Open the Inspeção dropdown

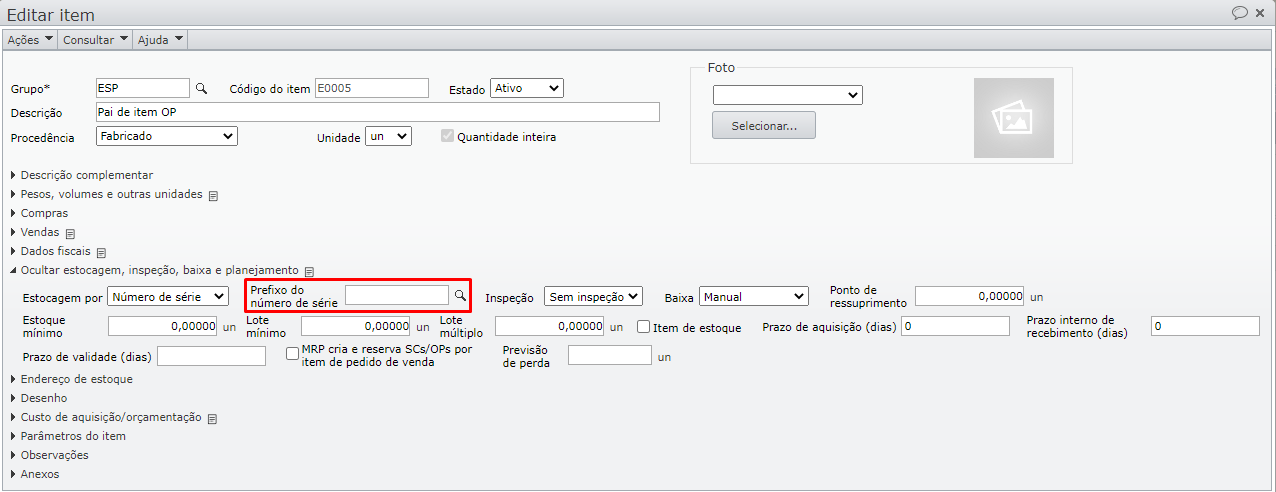pos(592,296)
